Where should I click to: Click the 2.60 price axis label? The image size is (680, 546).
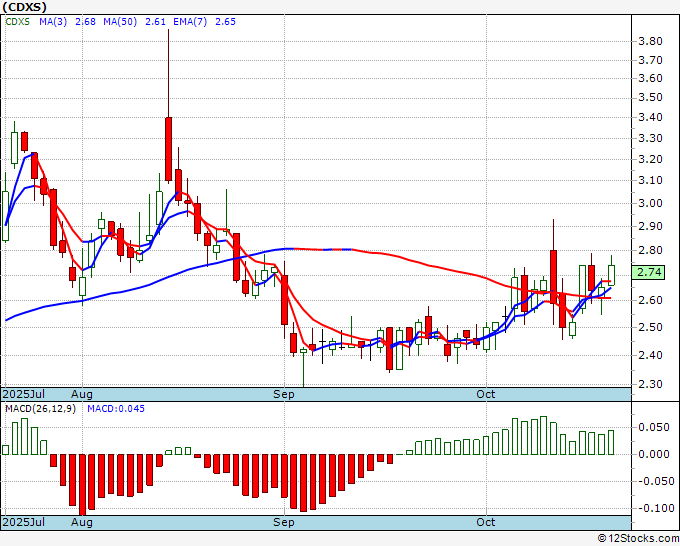651,300
